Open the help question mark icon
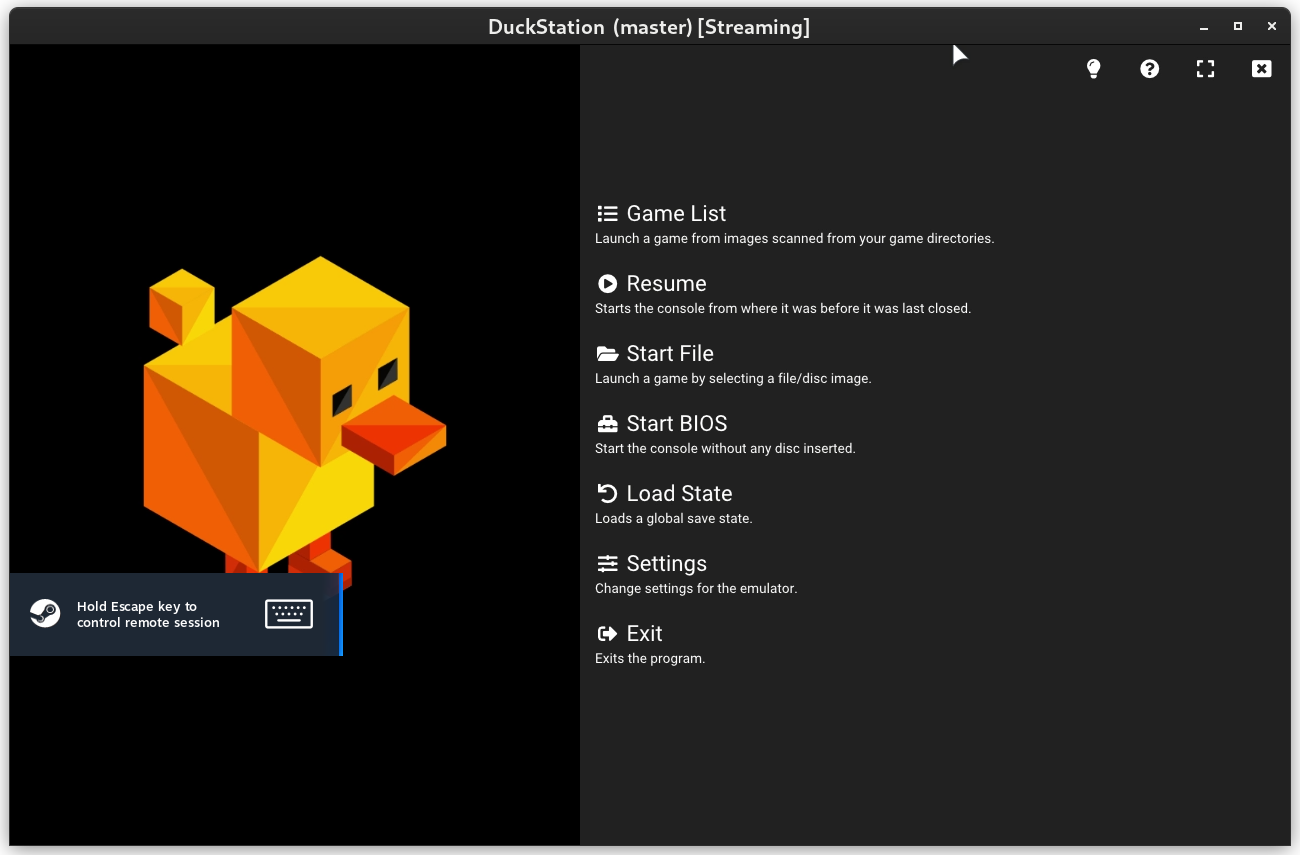Screen dimensions: 1300x855 1149,68
